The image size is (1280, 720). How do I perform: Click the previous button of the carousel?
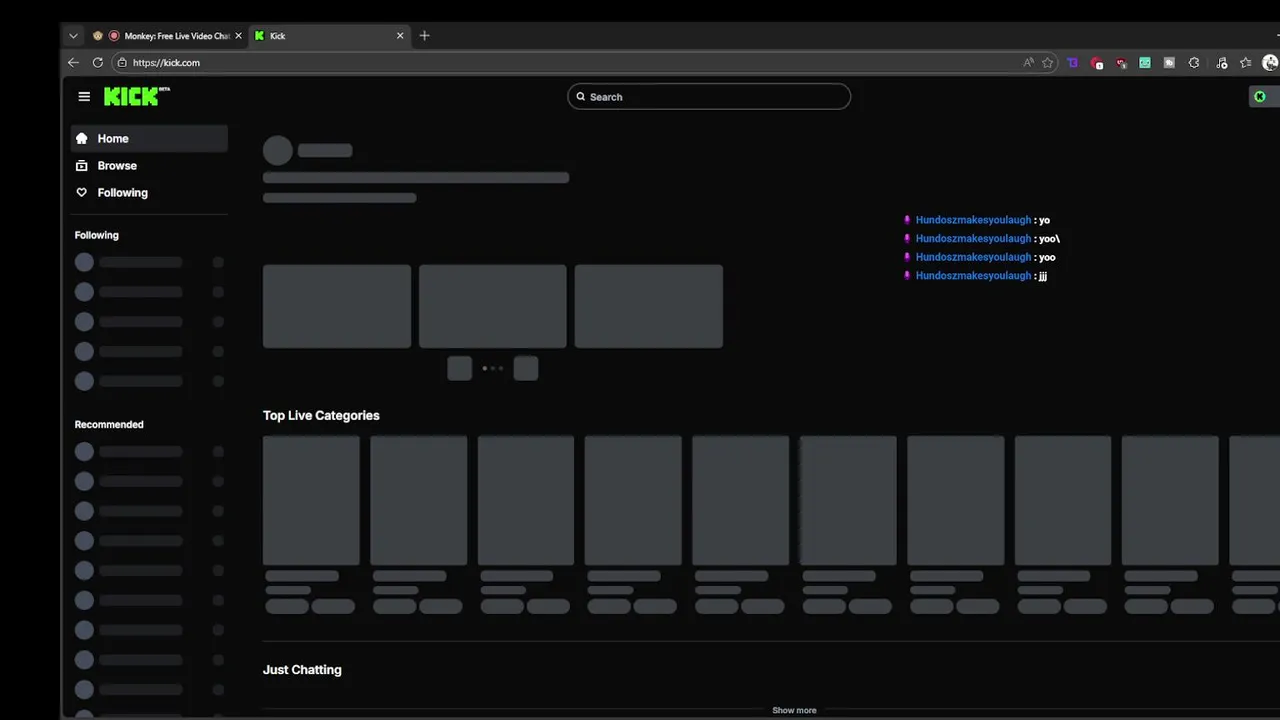[460, 368]
